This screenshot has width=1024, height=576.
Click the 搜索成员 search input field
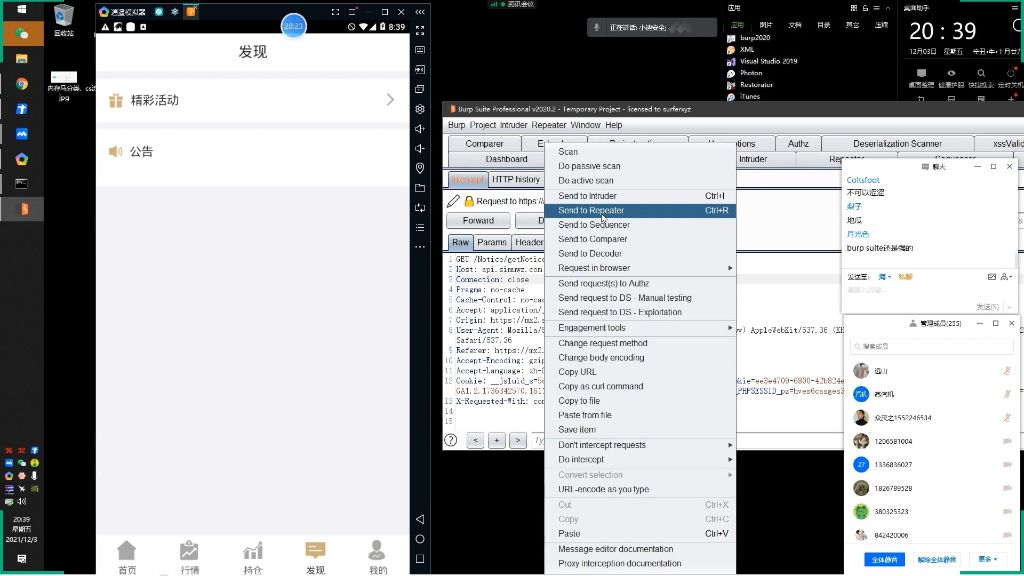[x=931, y=346]
